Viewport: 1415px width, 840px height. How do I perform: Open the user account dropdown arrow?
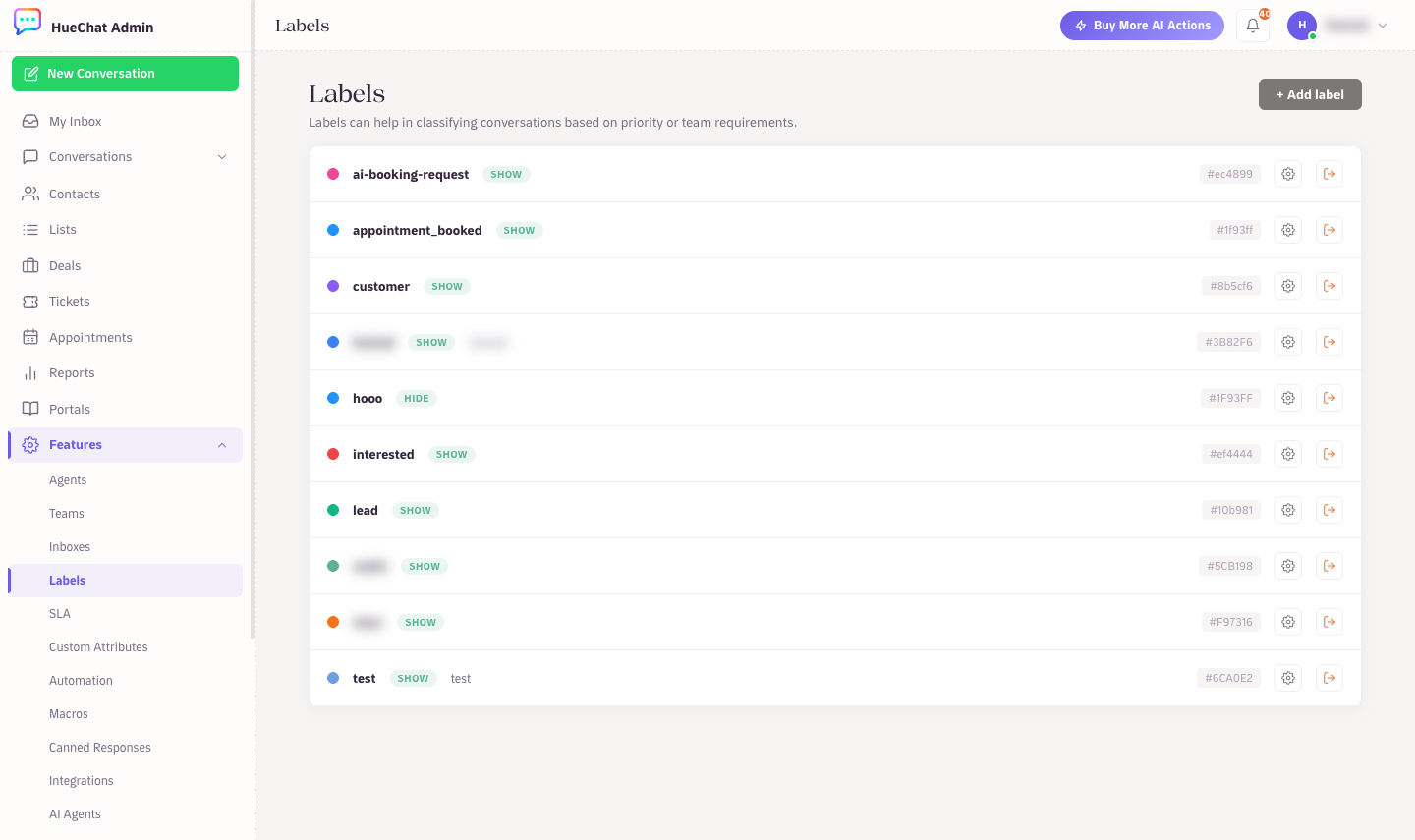coord(1383,26)
